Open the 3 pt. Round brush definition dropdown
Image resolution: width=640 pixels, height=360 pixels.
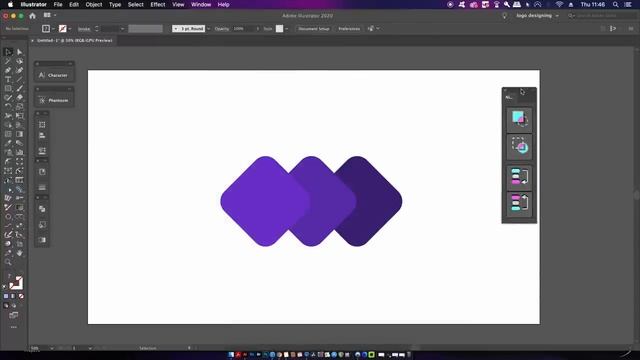click(x=209, y=29)
